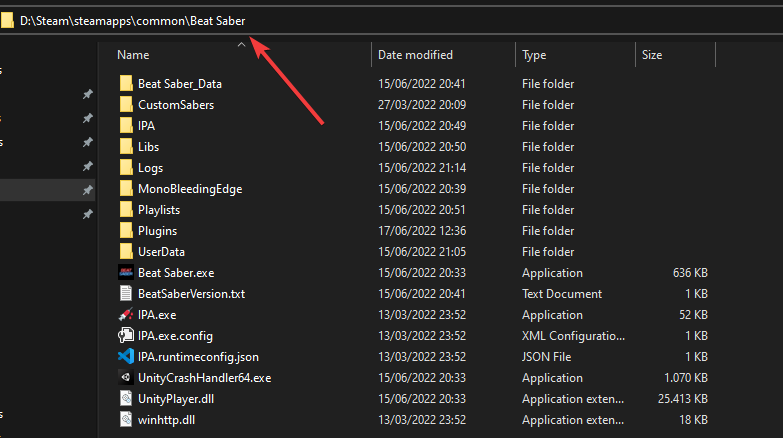Select the MonoBleedingEdge folder name

190,189
